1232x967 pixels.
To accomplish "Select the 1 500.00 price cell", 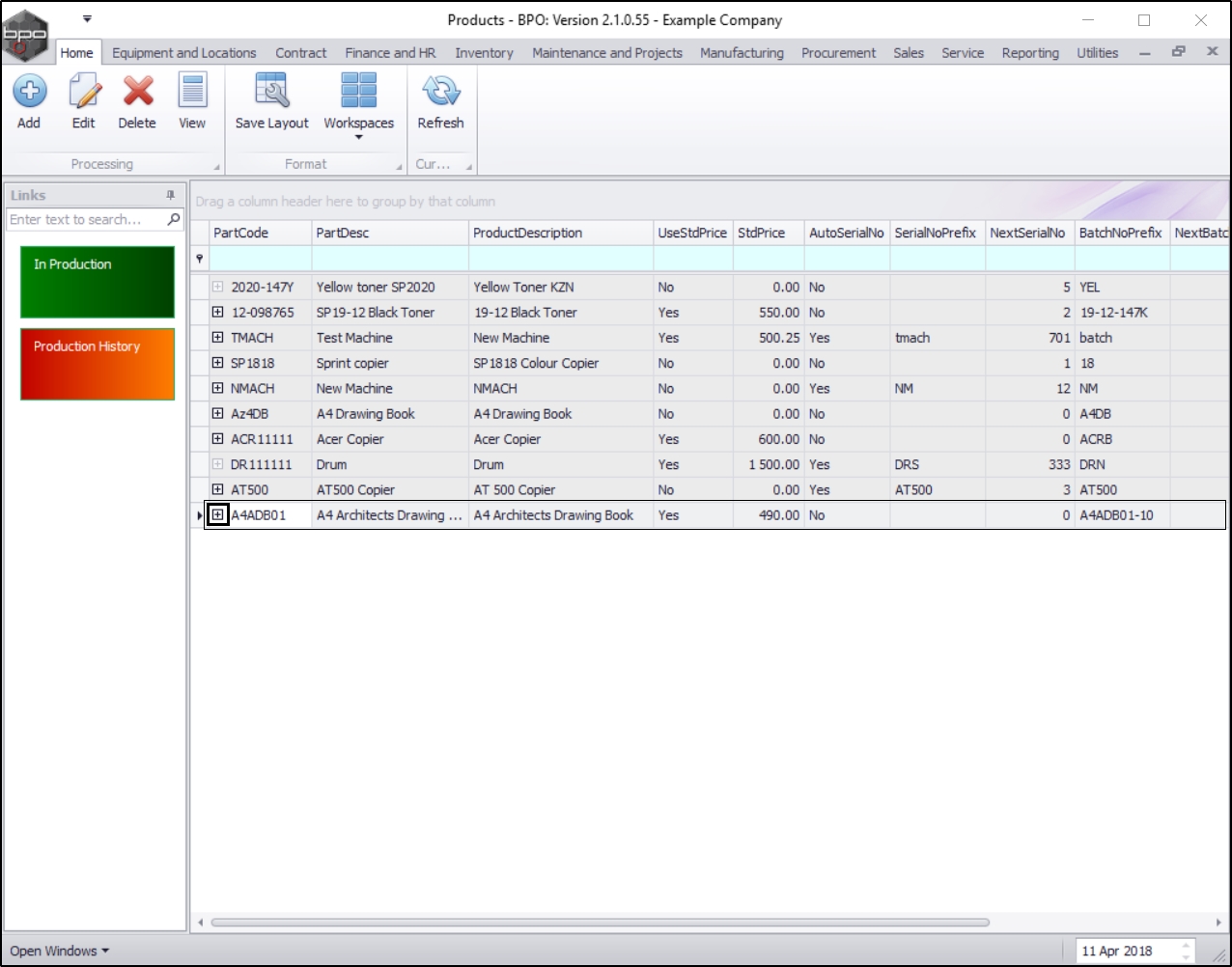I will point(769,464).
